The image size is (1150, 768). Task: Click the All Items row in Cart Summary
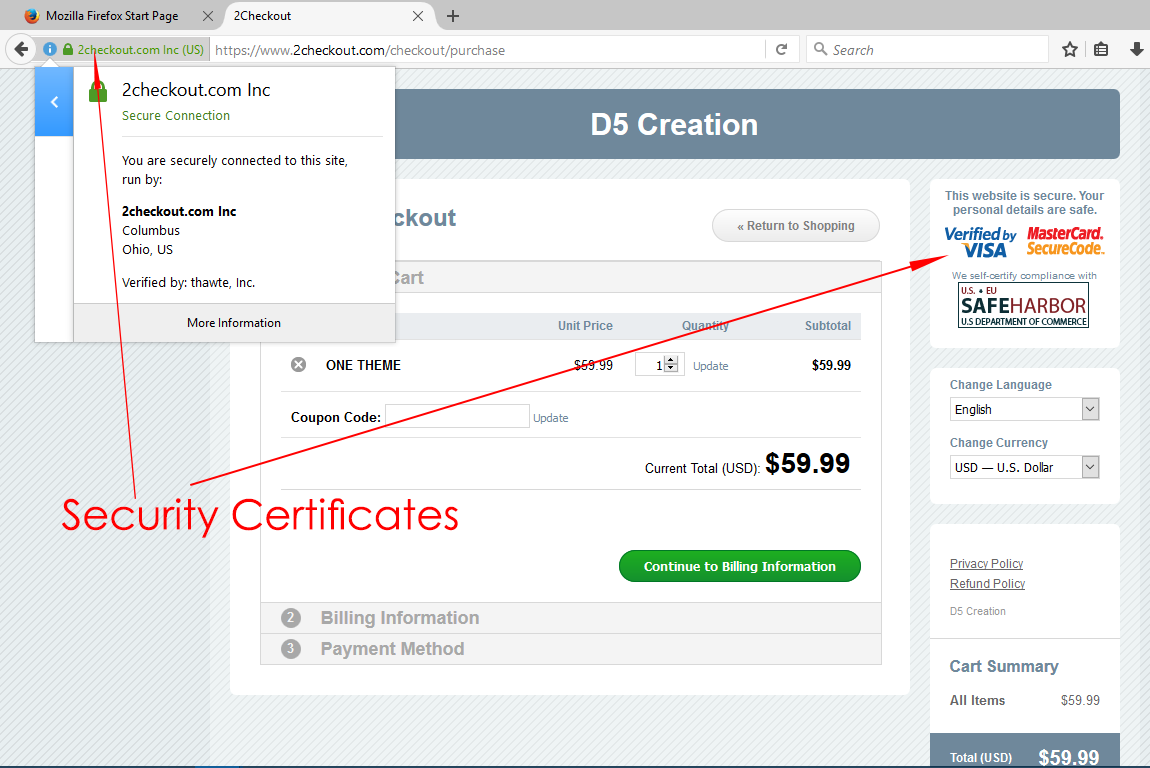1025,701
